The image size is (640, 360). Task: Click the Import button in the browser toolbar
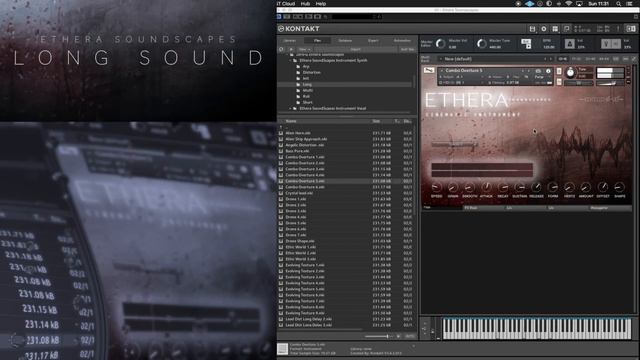[355, 49]
